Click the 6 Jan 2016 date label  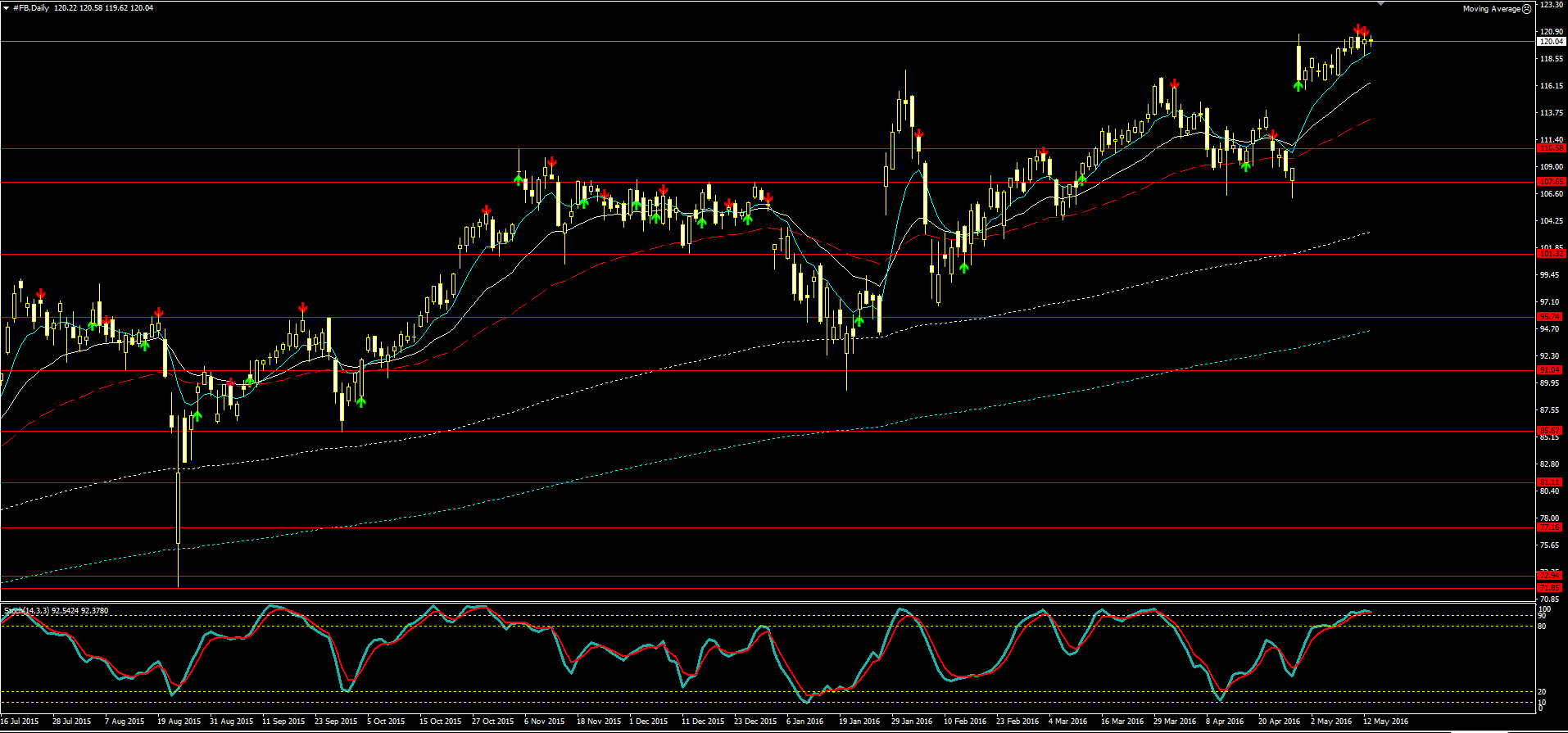tap(805, 722)
